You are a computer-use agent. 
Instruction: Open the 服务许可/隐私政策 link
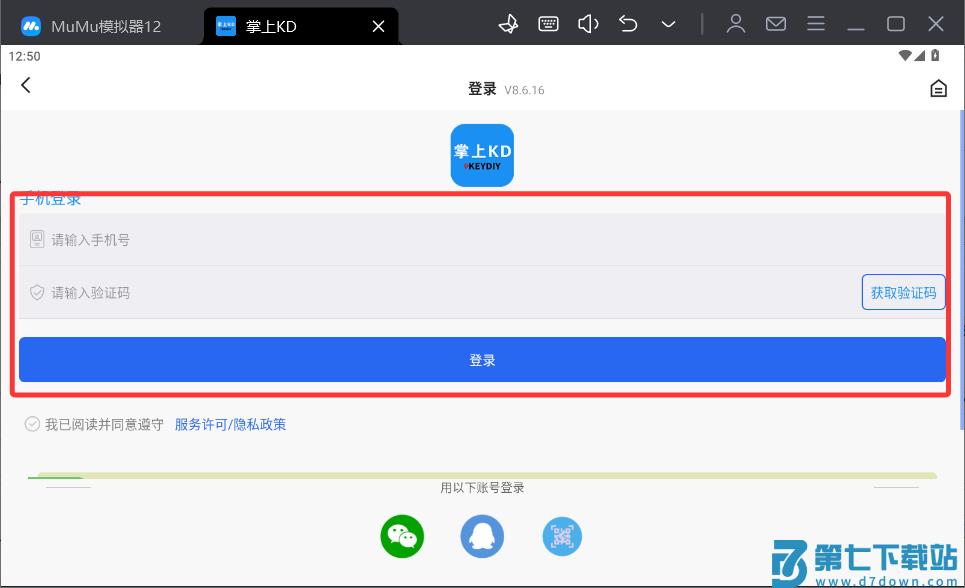click(230, 424)
